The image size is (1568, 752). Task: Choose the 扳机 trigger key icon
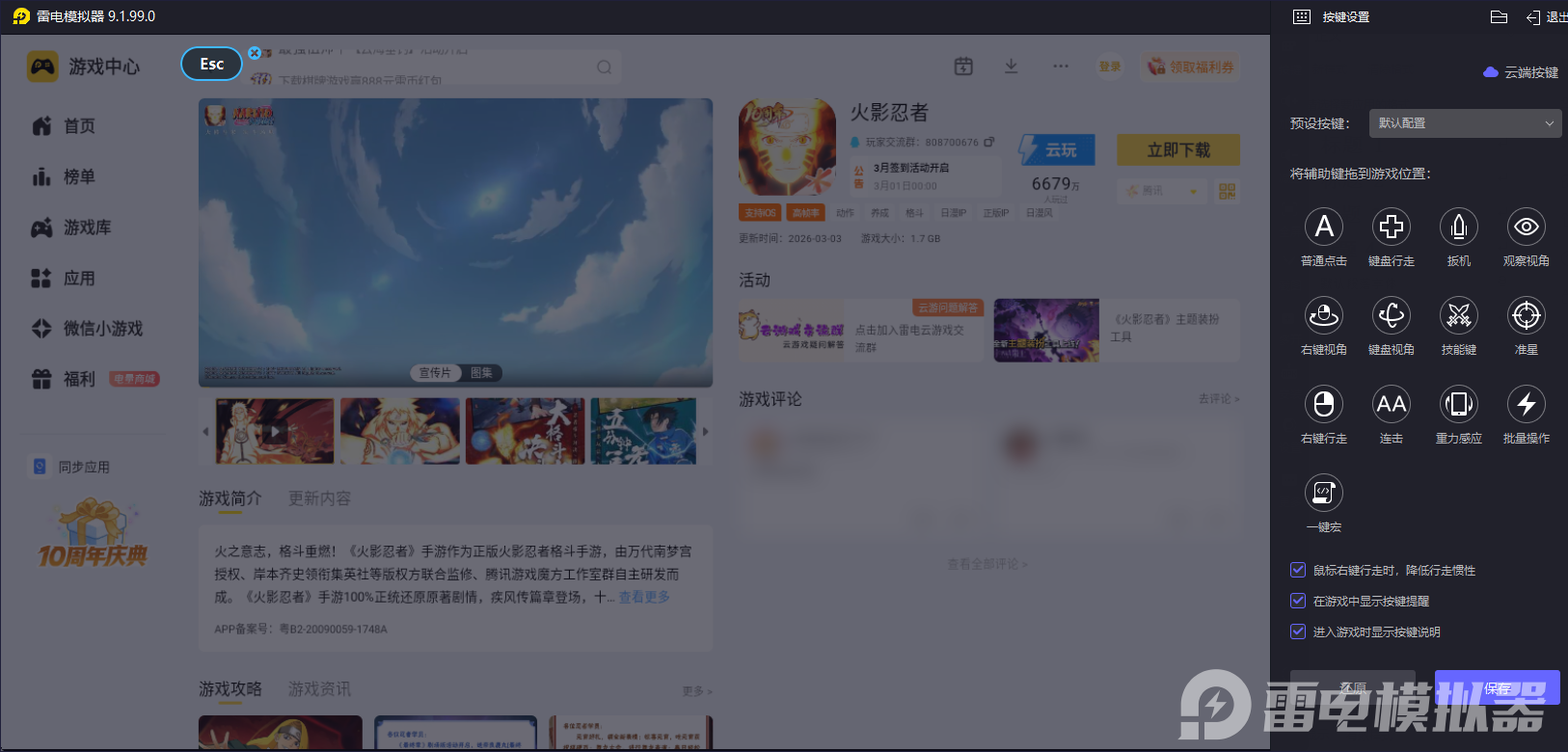(x=1459, y=227)
